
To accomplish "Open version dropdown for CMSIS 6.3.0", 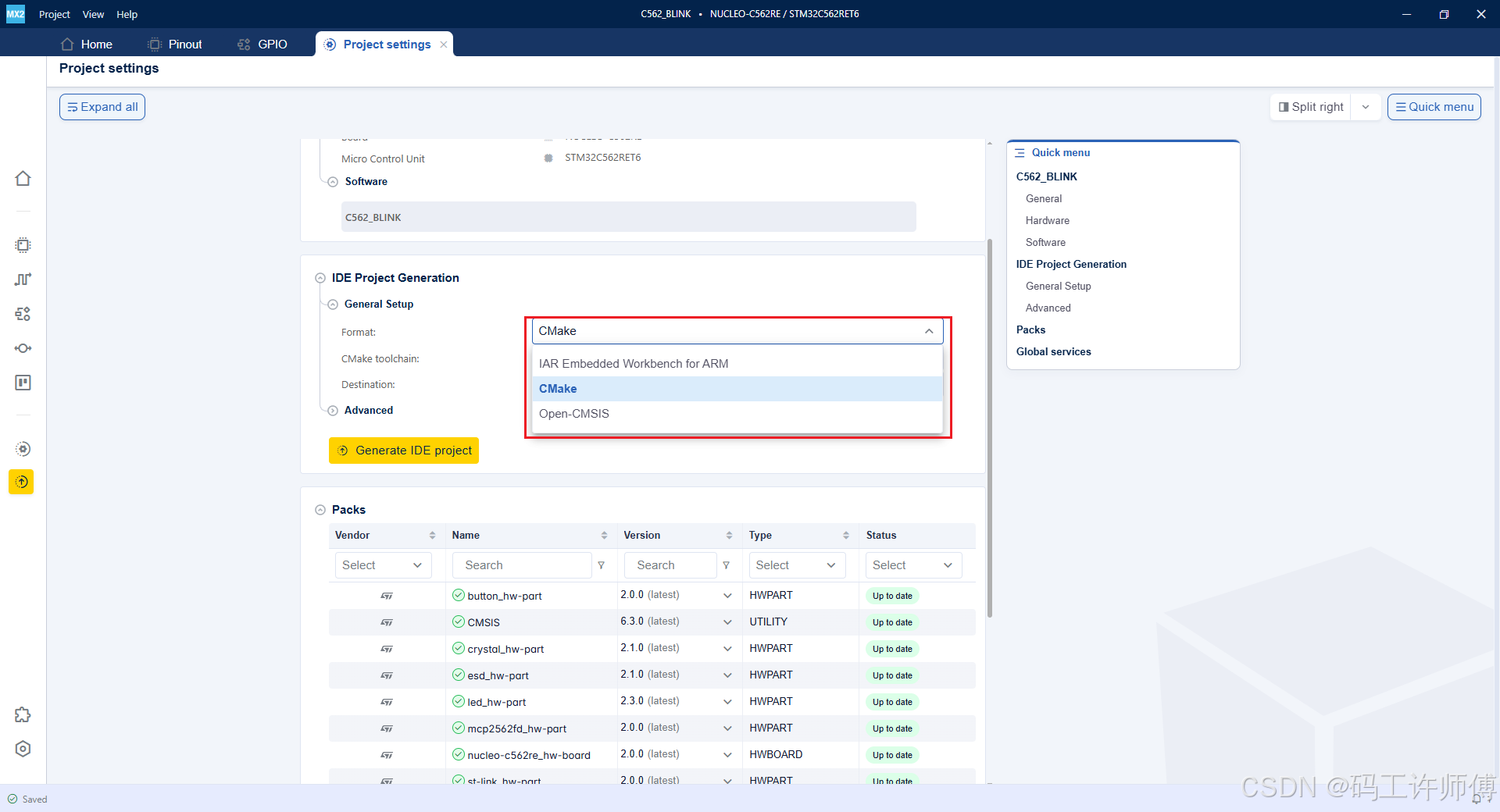I will pos(727,622).
